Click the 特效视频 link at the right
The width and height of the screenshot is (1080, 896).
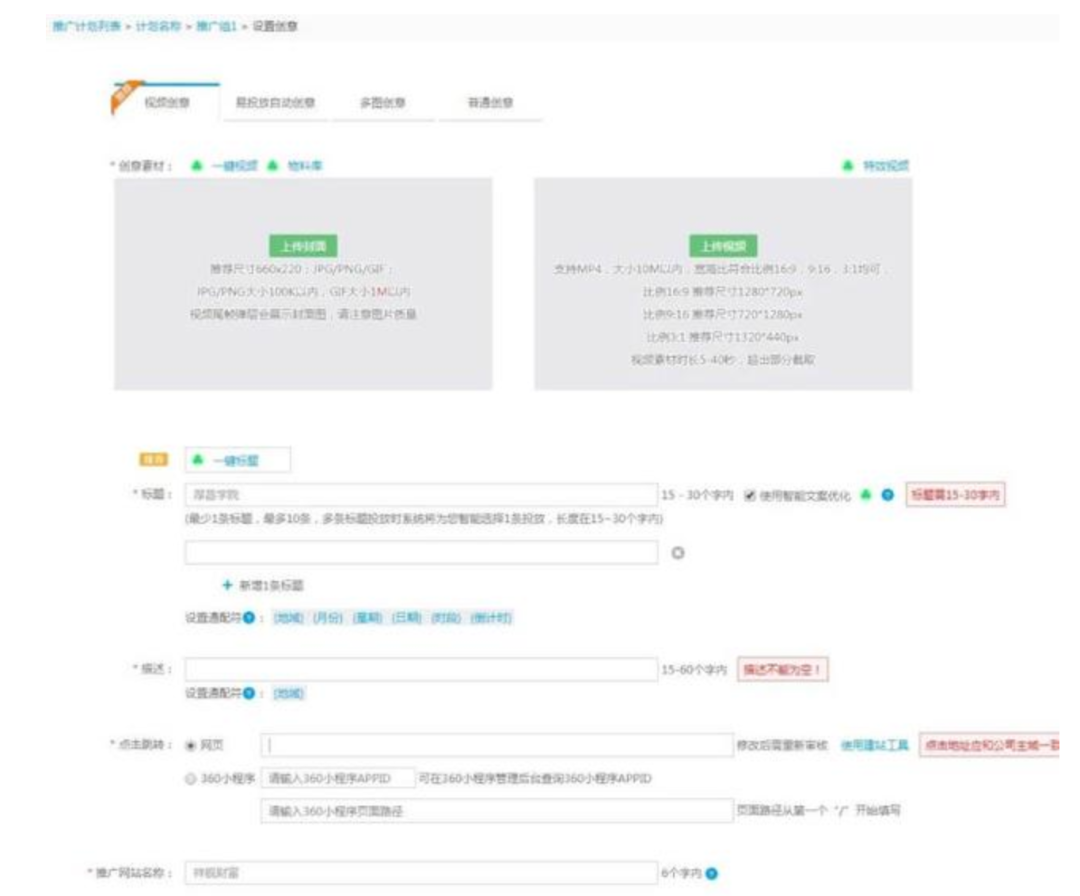tap(886, 166)
